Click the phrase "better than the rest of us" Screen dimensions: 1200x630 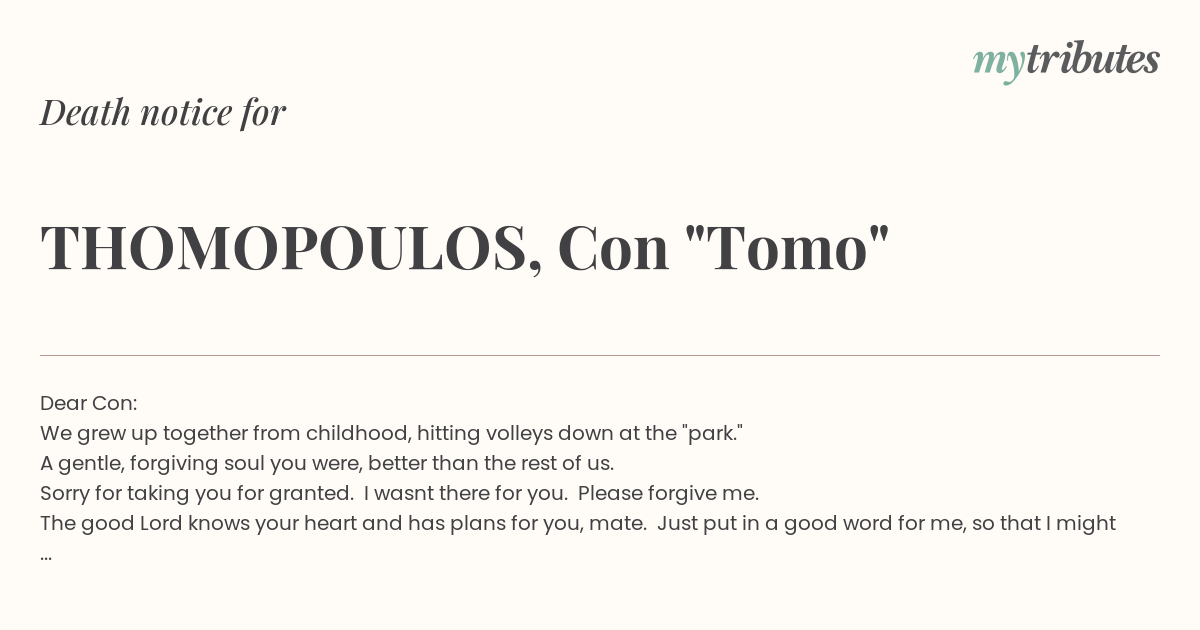(490, 463)
